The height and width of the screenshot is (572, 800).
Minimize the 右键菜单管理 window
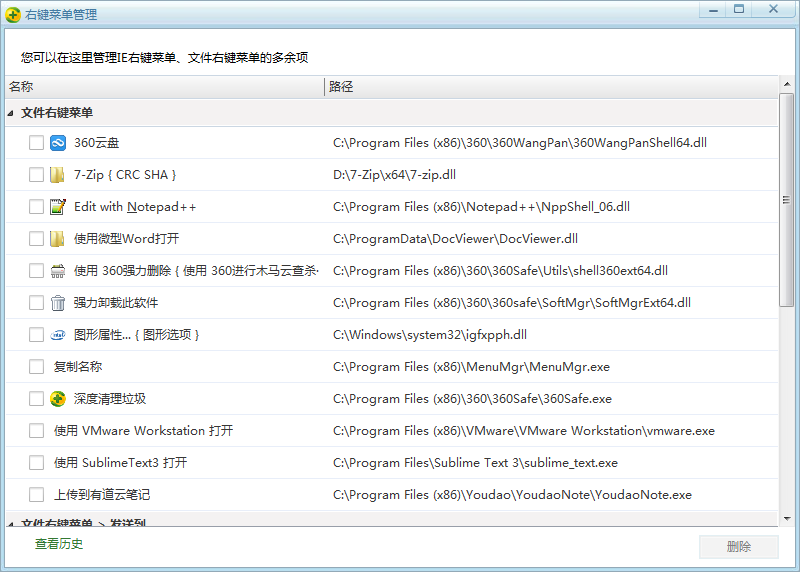point(713,10)
